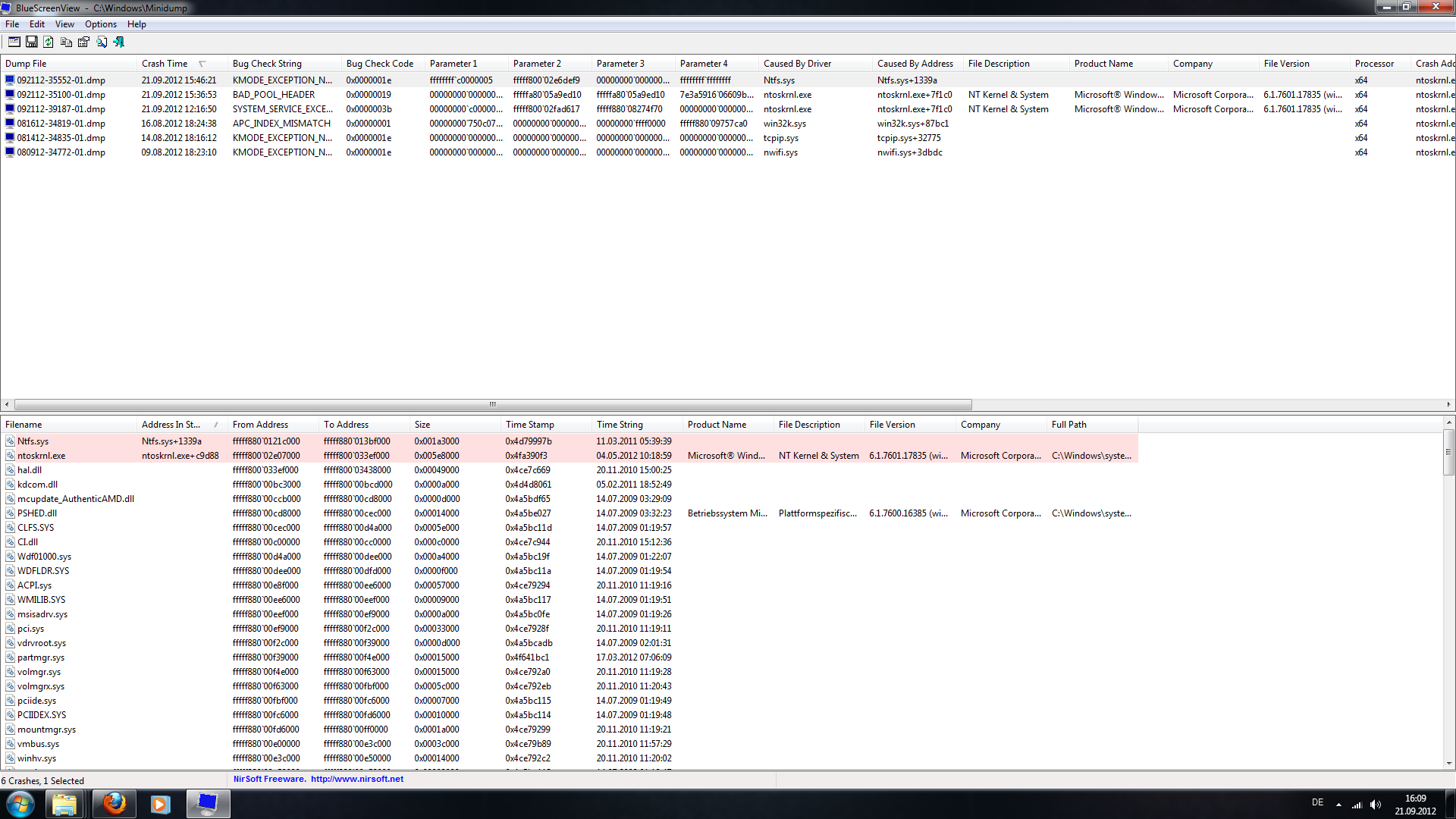Open Advanced Options toolbar icon
Image resolution: width=1456 pixels, height=819 pixels.
[14, 42]
